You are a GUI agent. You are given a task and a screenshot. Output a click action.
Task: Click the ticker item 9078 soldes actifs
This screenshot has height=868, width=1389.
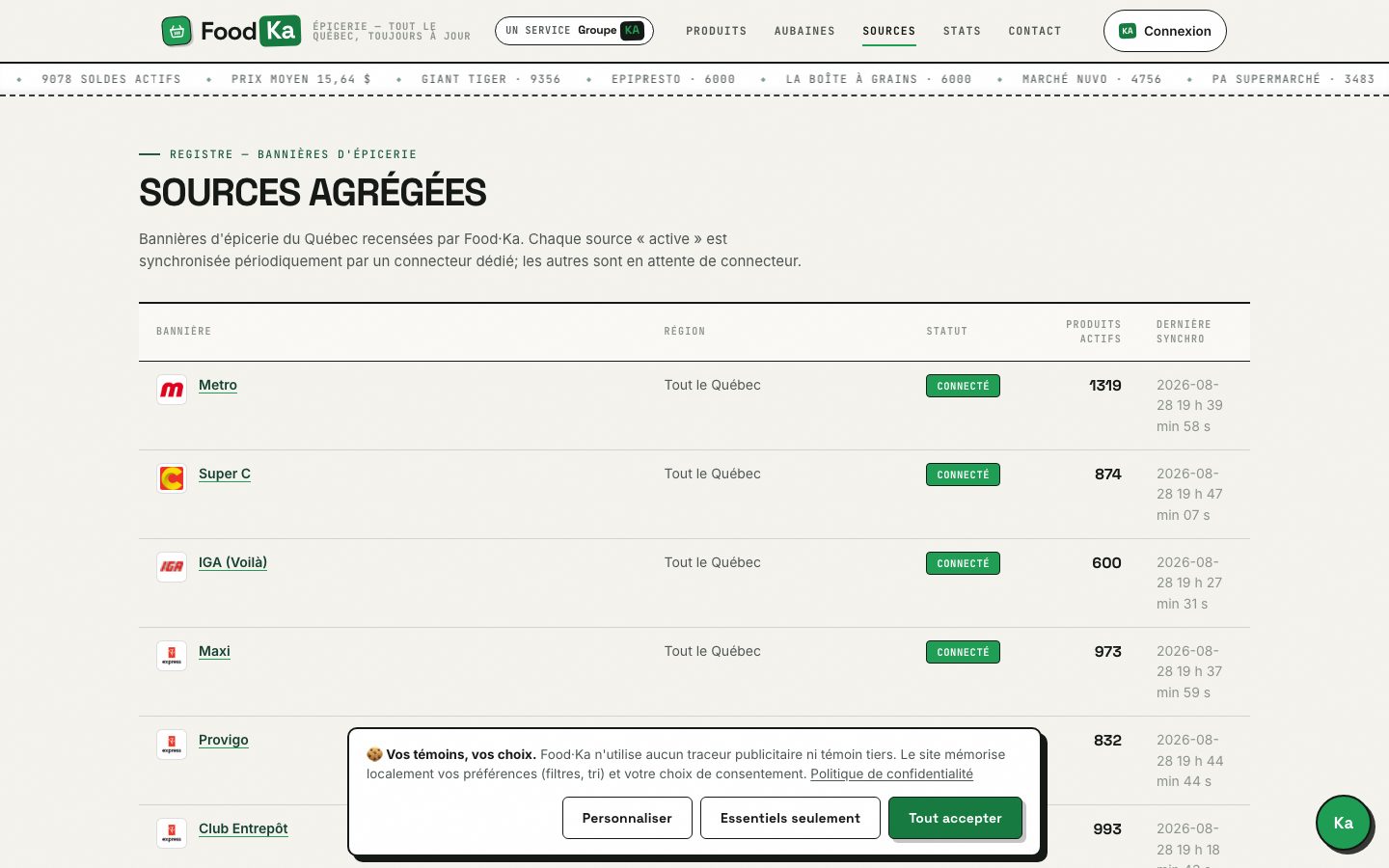(x=111, y=79)
